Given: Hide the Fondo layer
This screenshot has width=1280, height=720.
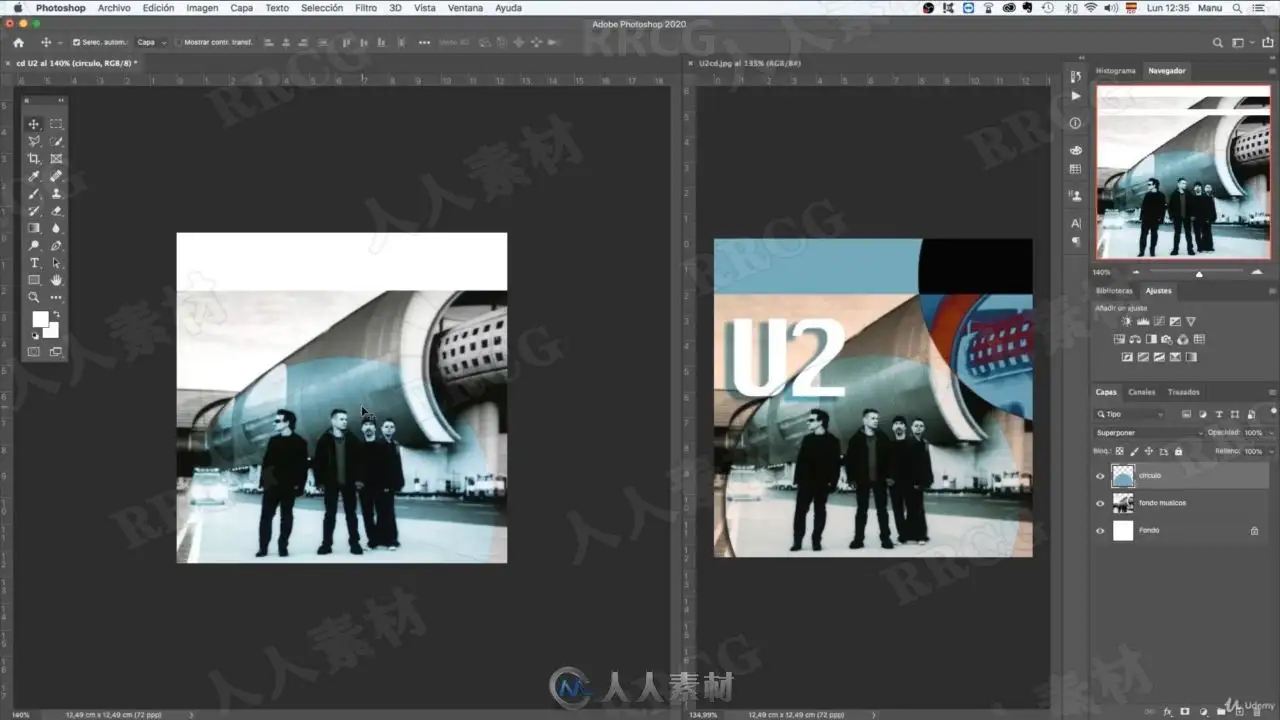Looking at the screenshot, I should 1100,530.
